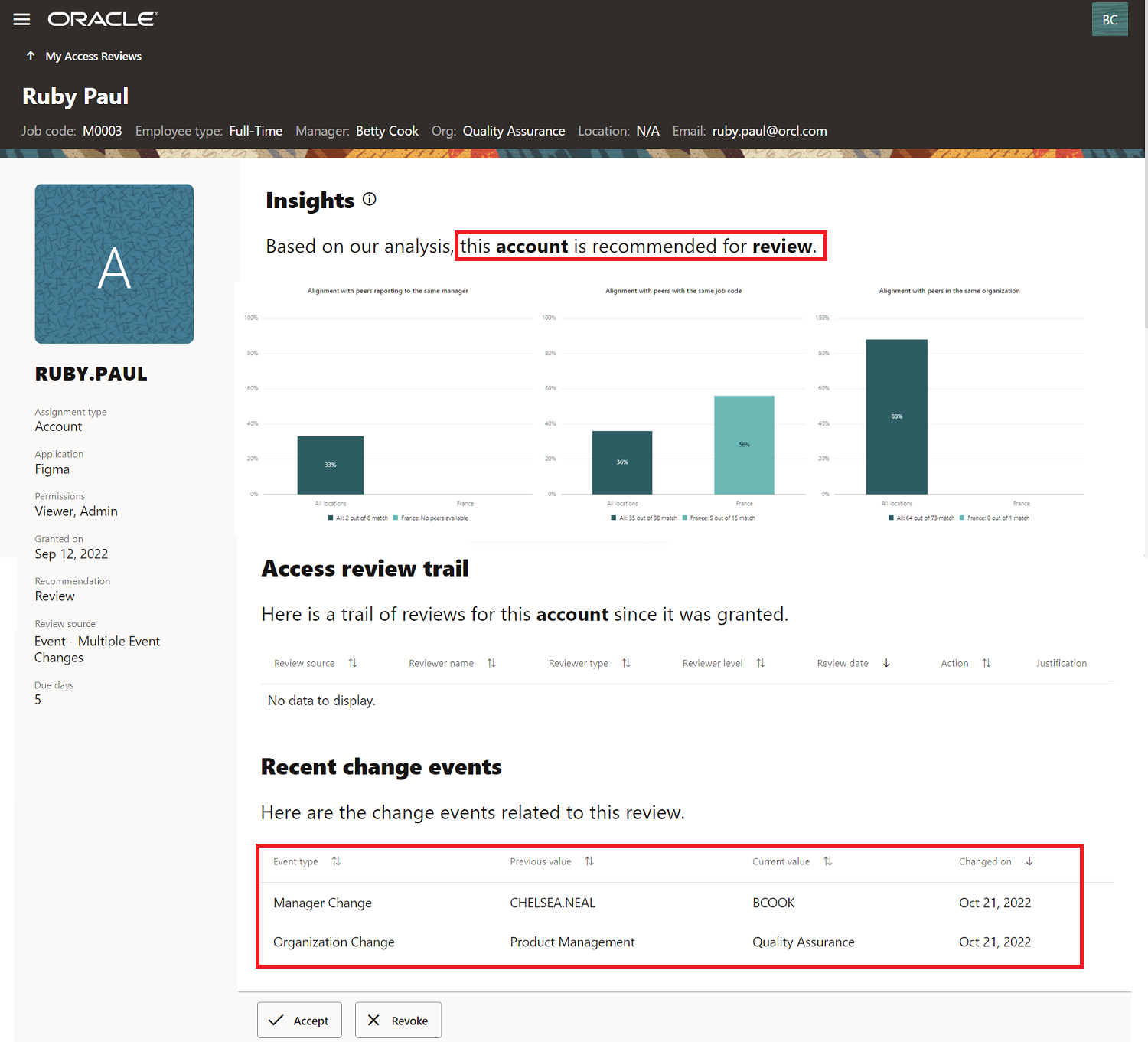Sort review trail by Action

(x=987, y=663)
